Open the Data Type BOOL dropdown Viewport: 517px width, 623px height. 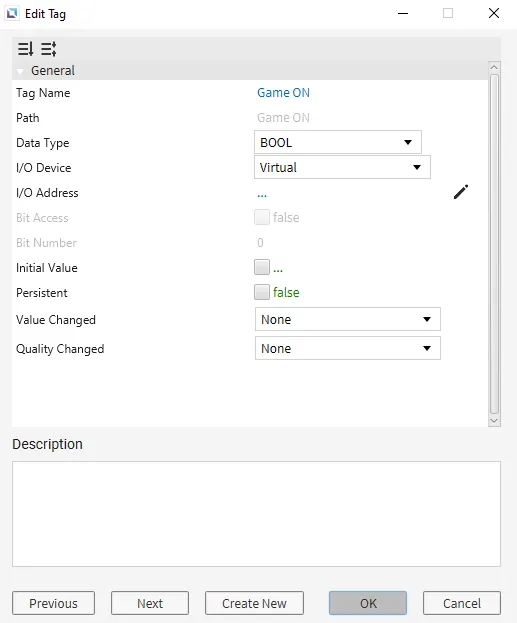tap(338, 142)
